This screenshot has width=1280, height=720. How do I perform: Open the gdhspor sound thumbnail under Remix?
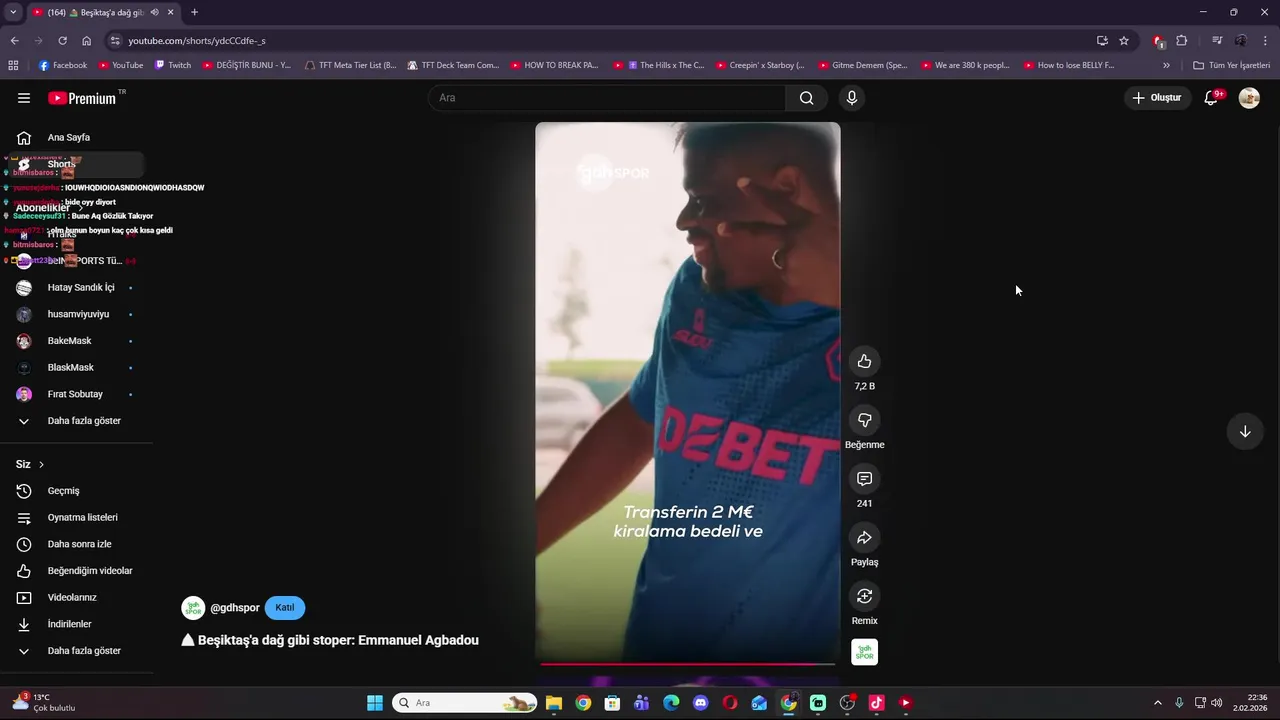click(865, 652)
